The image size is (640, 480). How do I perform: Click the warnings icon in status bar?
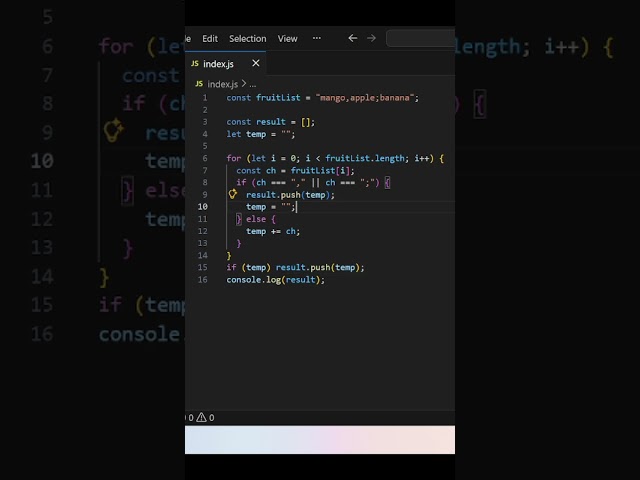click(x=201, y=418)
